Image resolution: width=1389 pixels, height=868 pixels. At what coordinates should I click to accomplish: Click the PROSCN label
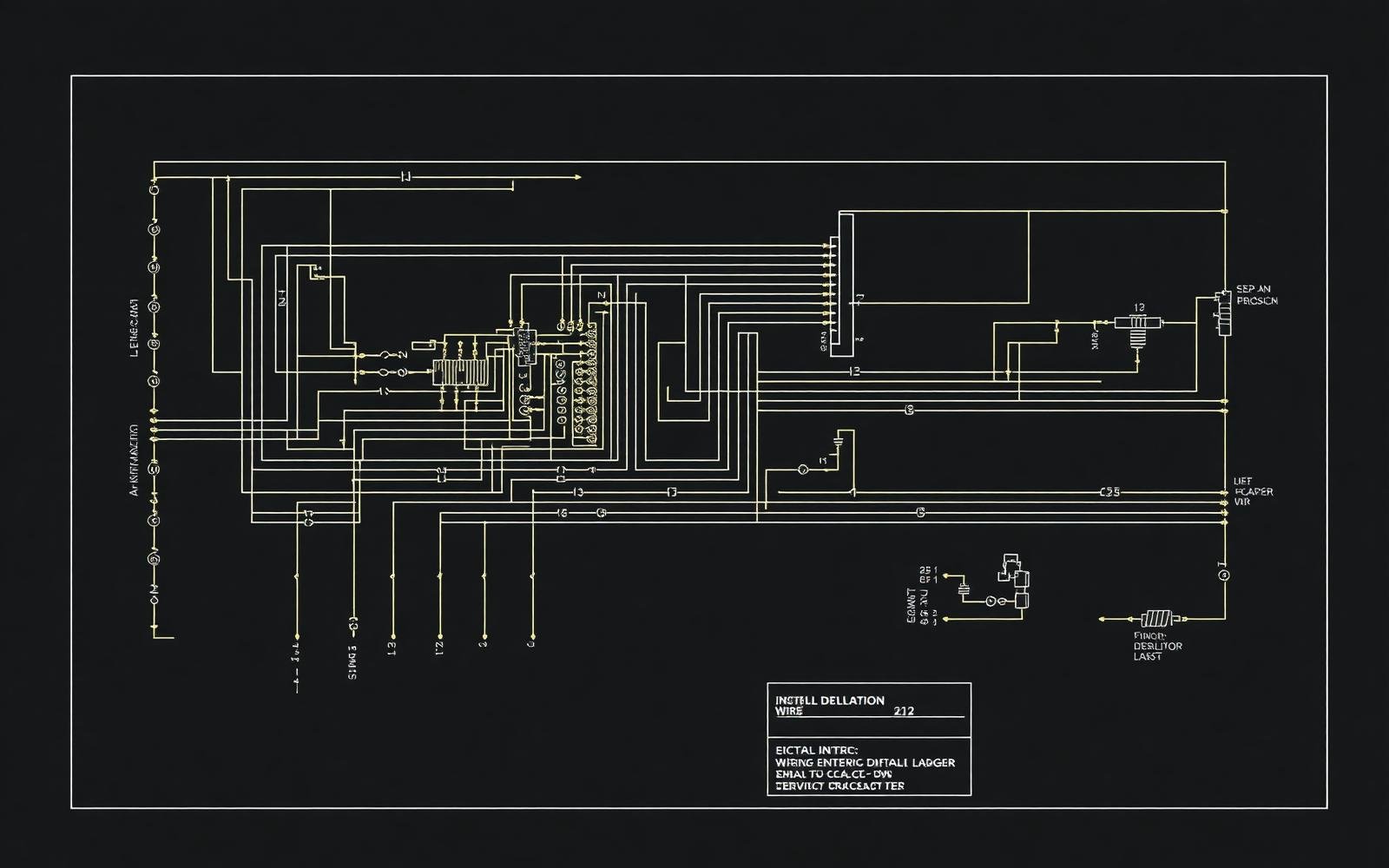point(1257,301)
